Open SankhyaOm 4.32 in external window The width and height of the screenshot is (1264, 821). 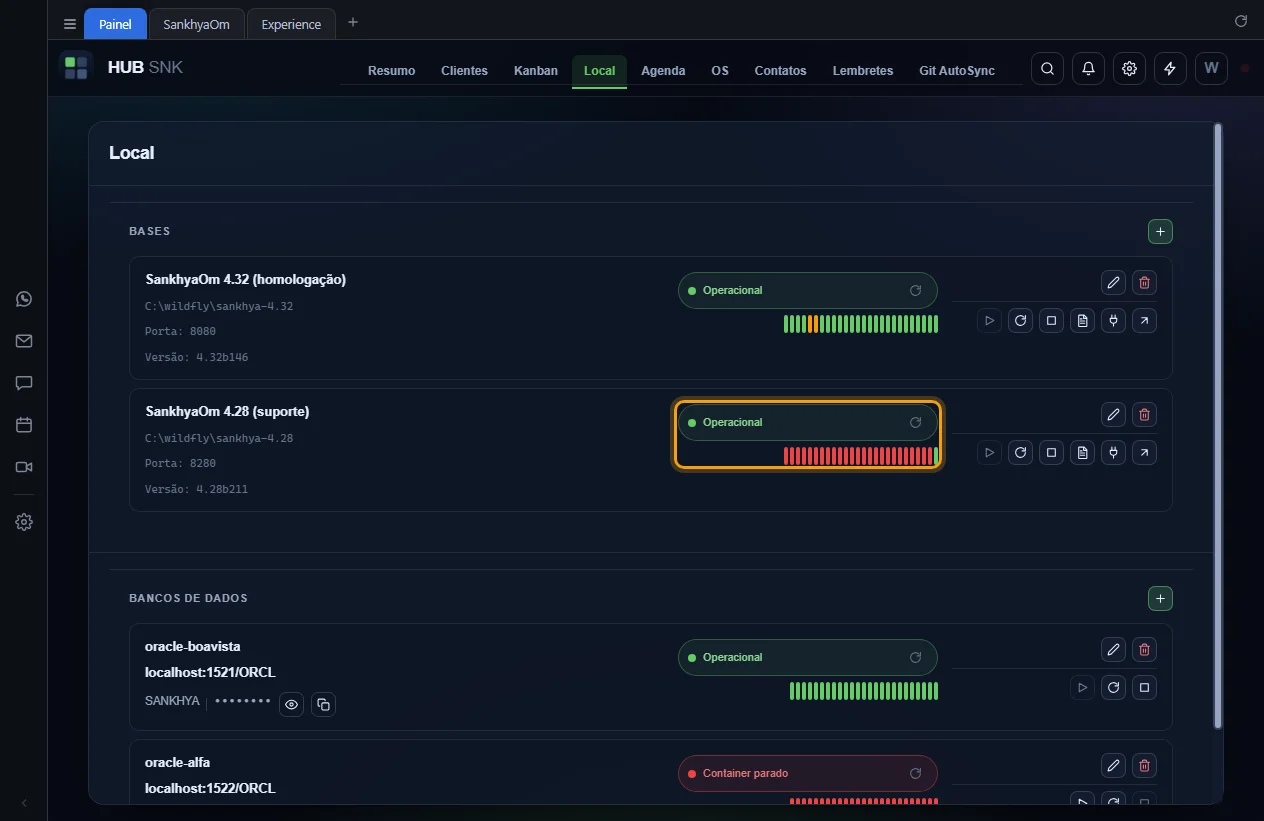[x=1145, y=321]
